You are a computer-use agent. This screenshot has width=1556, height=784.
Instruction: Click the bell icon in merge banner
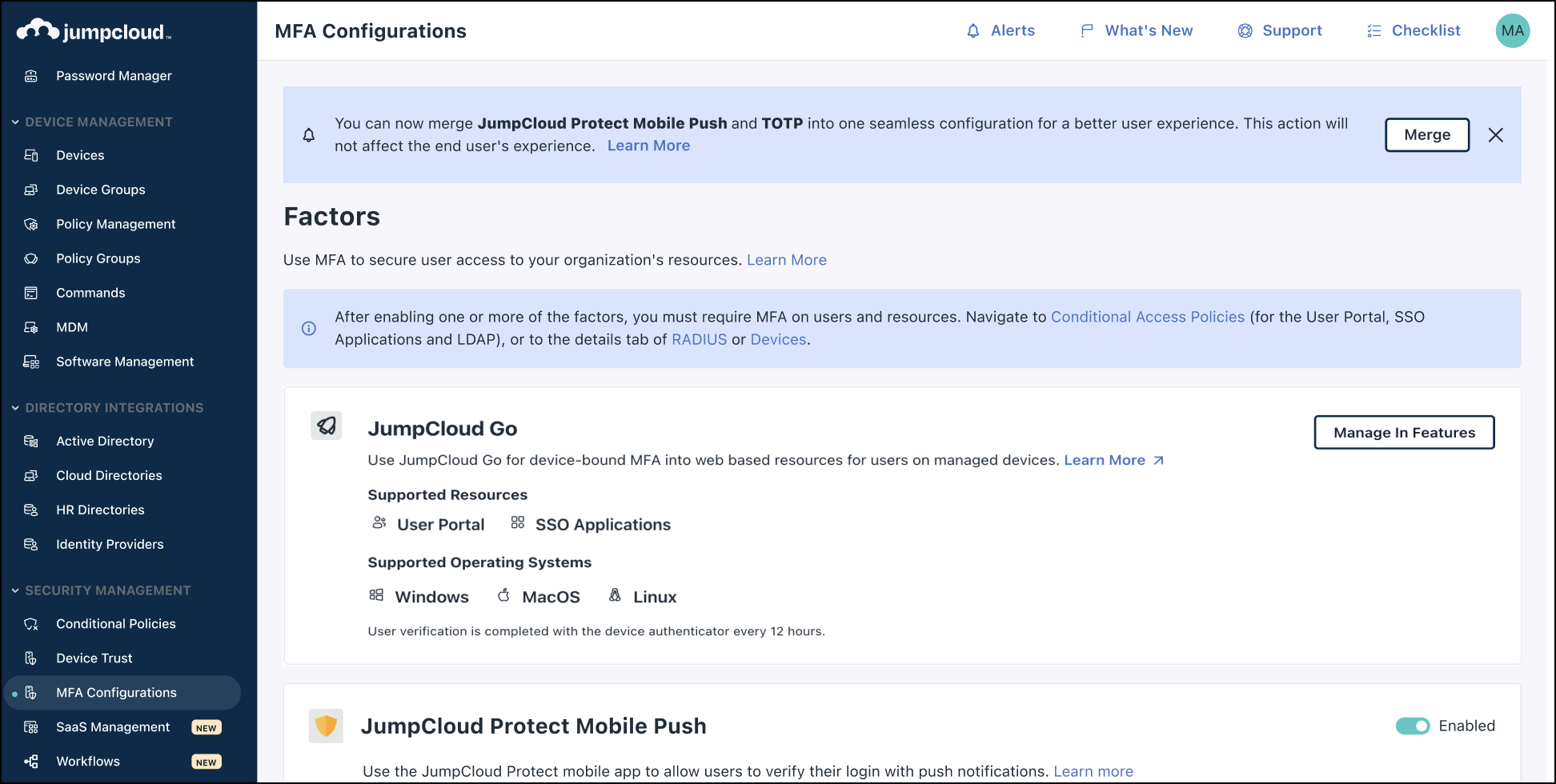tap(309, 135)
